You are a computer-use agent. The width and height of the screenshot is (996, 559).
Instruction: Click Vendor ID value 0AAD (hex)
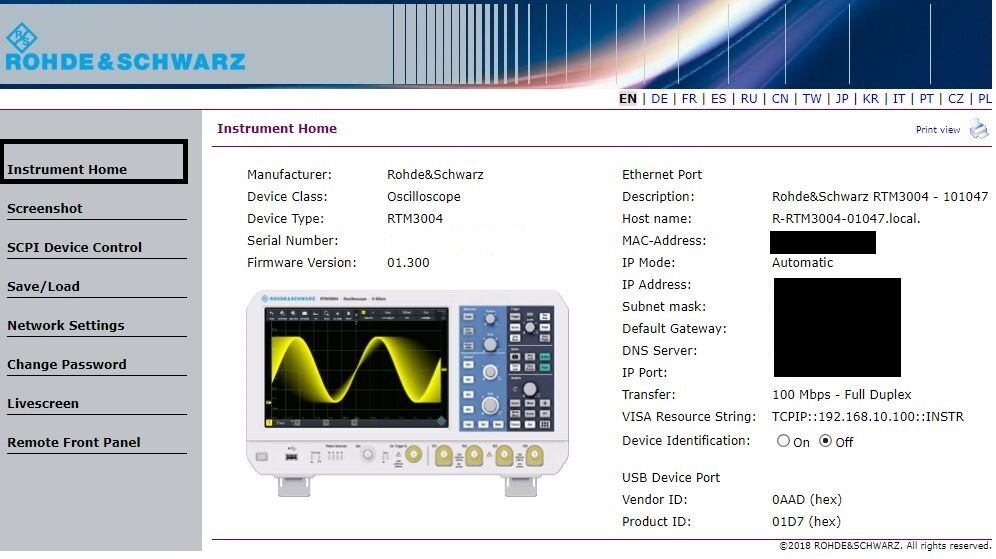pyautogui.click(x=807, y=499)
